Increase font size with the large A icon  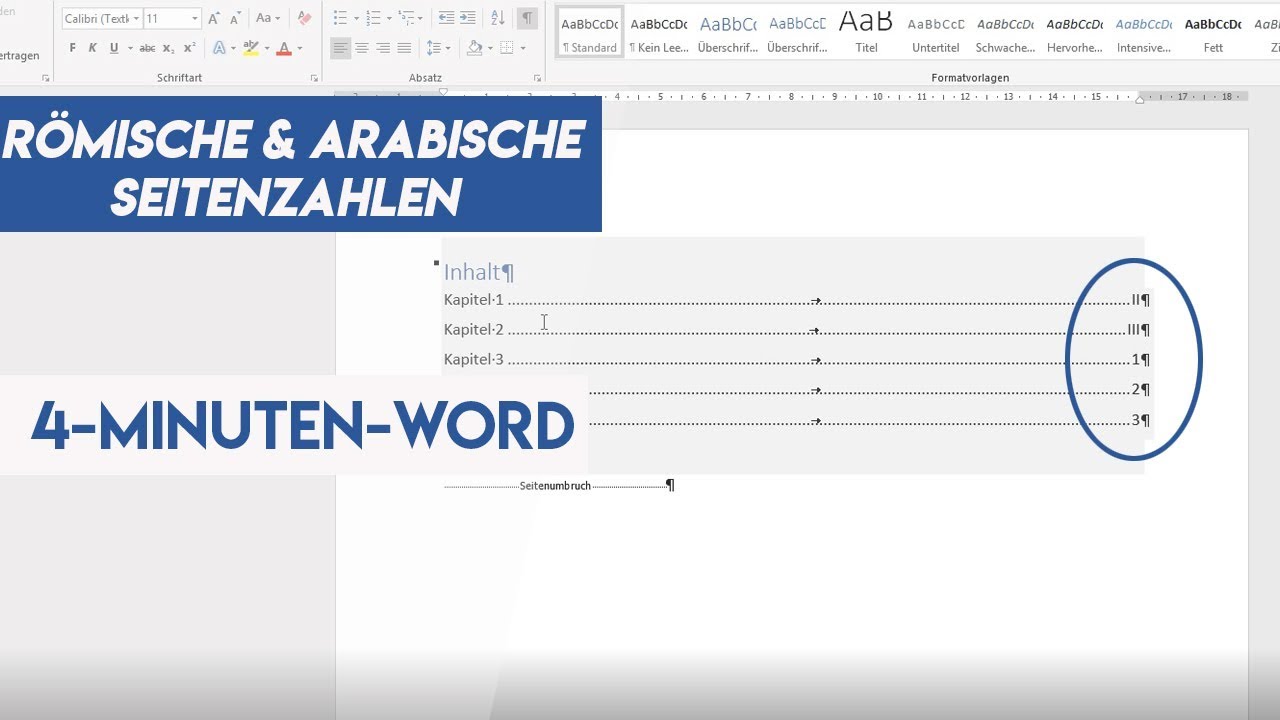tap(214, 18)
